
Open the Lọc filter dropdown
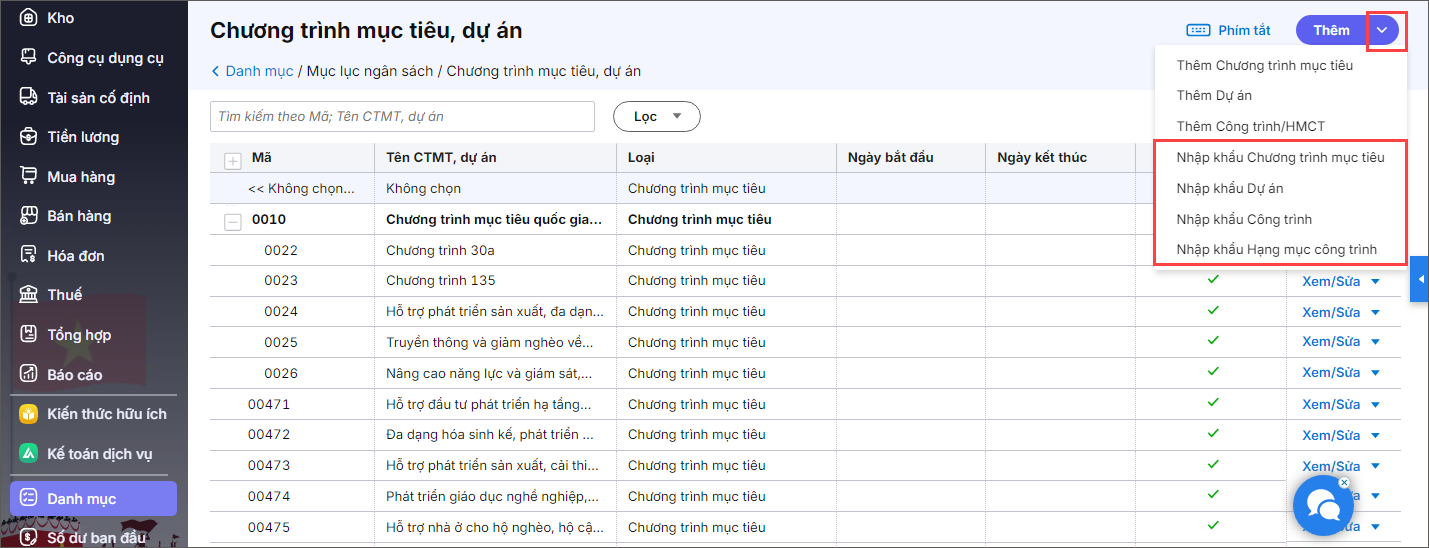click(656, 117)
